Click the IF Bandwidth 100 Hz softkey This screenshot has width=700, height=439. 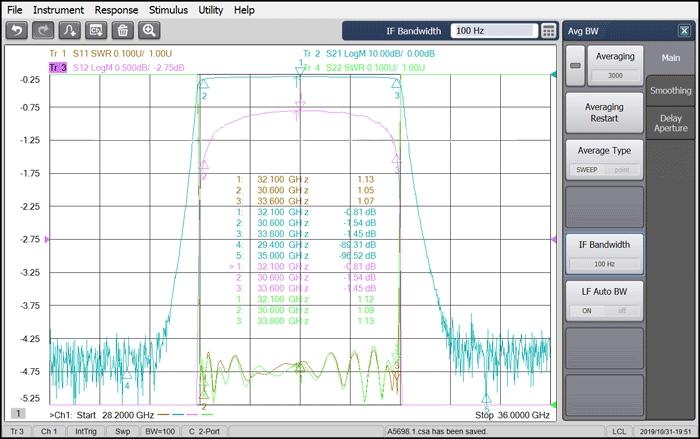pos(604,254)
